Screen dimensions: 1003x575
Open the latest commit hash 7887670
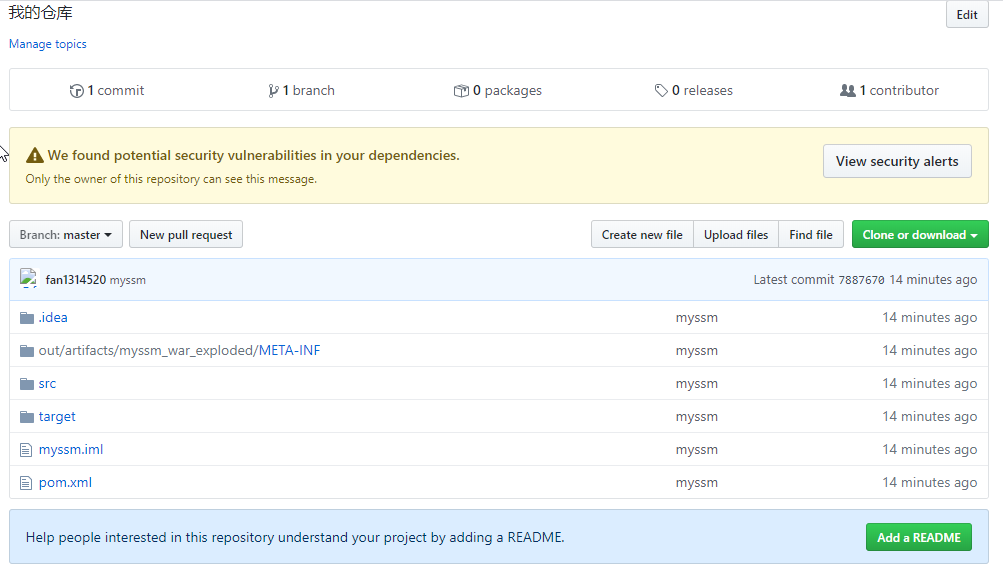pos(861,280)
